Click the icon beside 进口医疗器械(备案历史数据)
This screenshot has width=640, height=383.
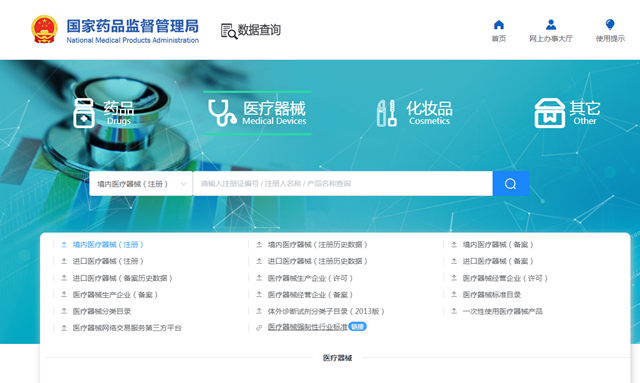(64, 278)
